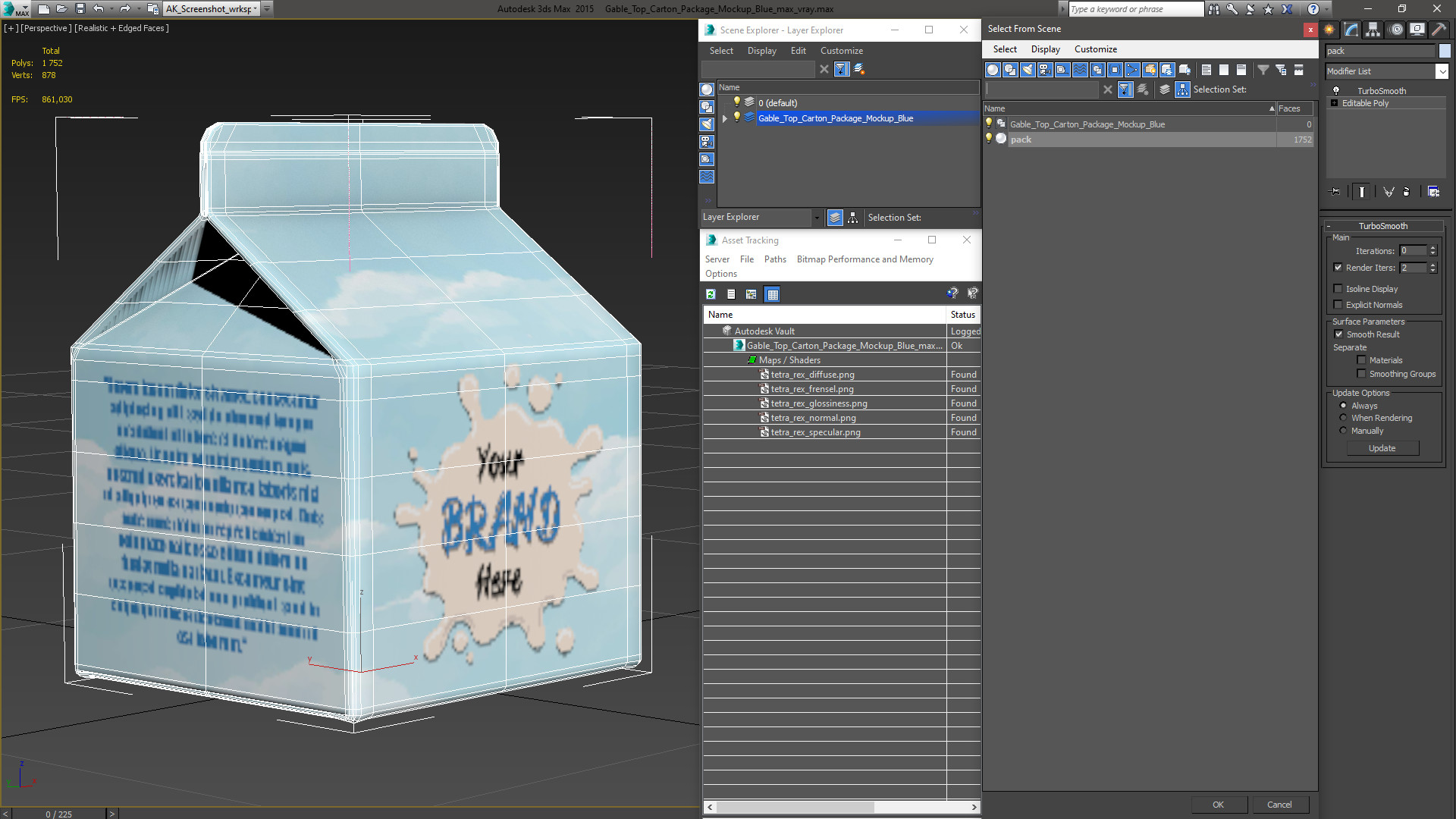Viewport: 1456px width, 819px height.
Task: Open Customize menu in Select From Scene
Action: [1095, 49]
